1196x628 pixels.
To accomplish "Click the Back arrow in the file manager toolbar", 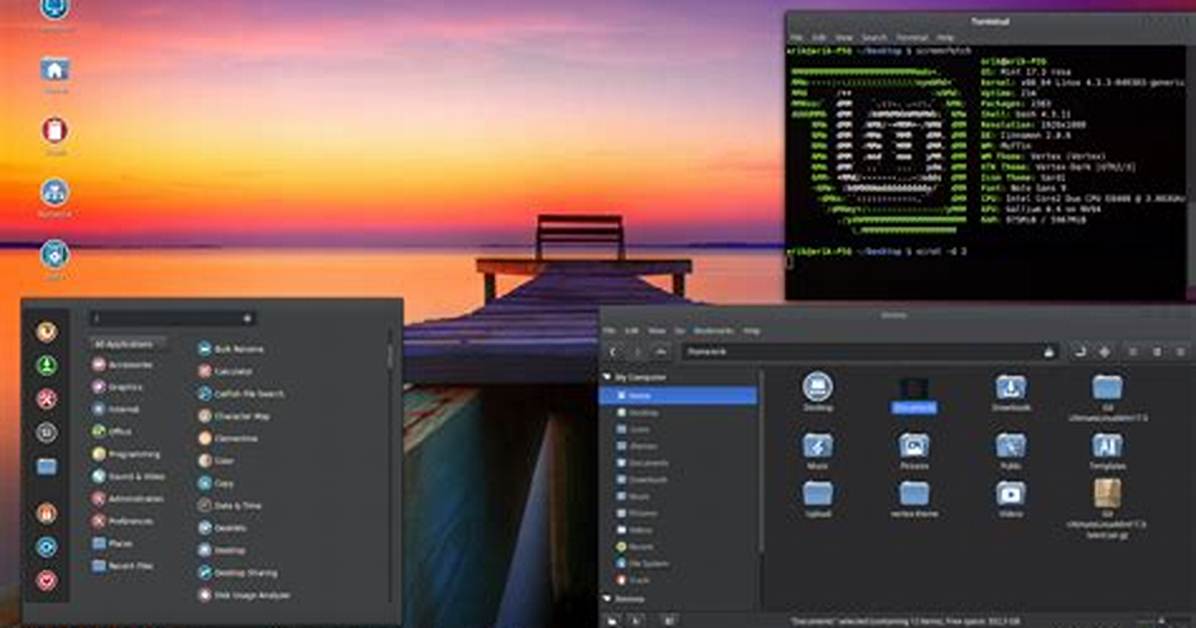I will coord(613,352).
